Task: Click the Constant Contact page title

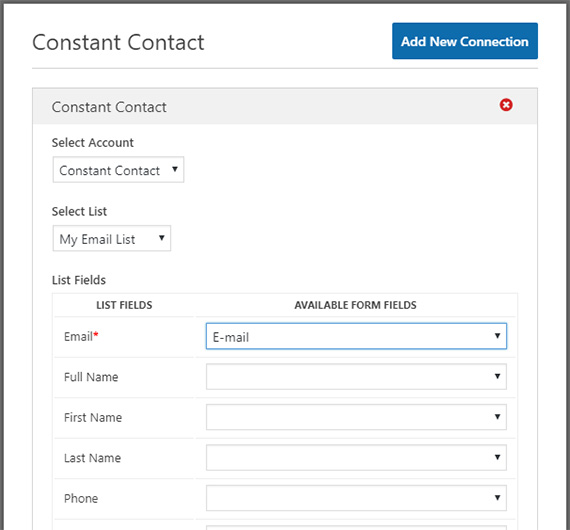Action: 118,42
